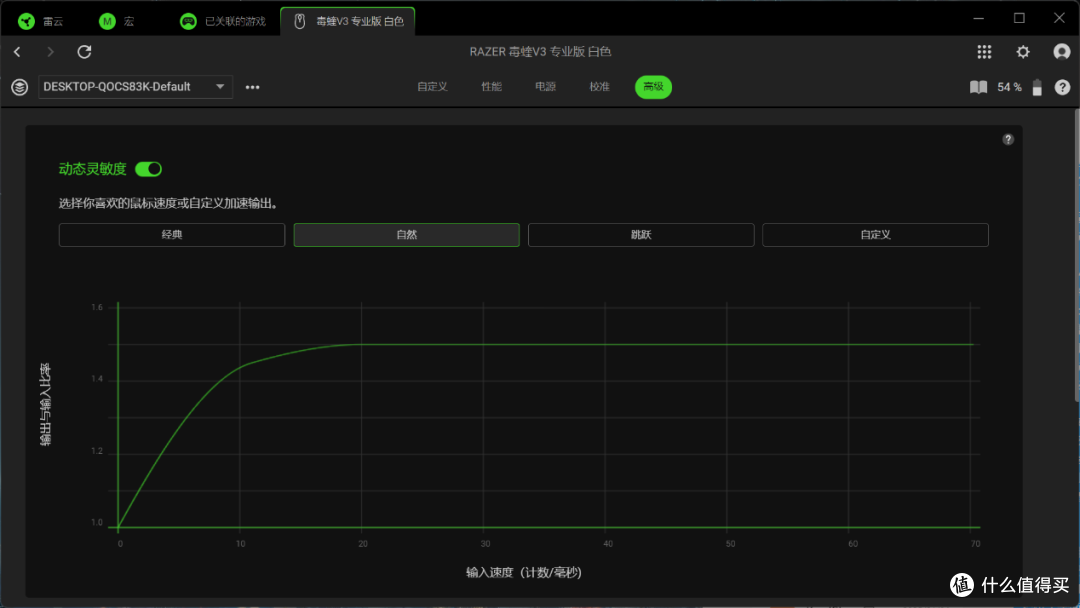This screenshot has height=608, width=1080.
Task: Open the user account avatar
Action: pos(1061,52)
